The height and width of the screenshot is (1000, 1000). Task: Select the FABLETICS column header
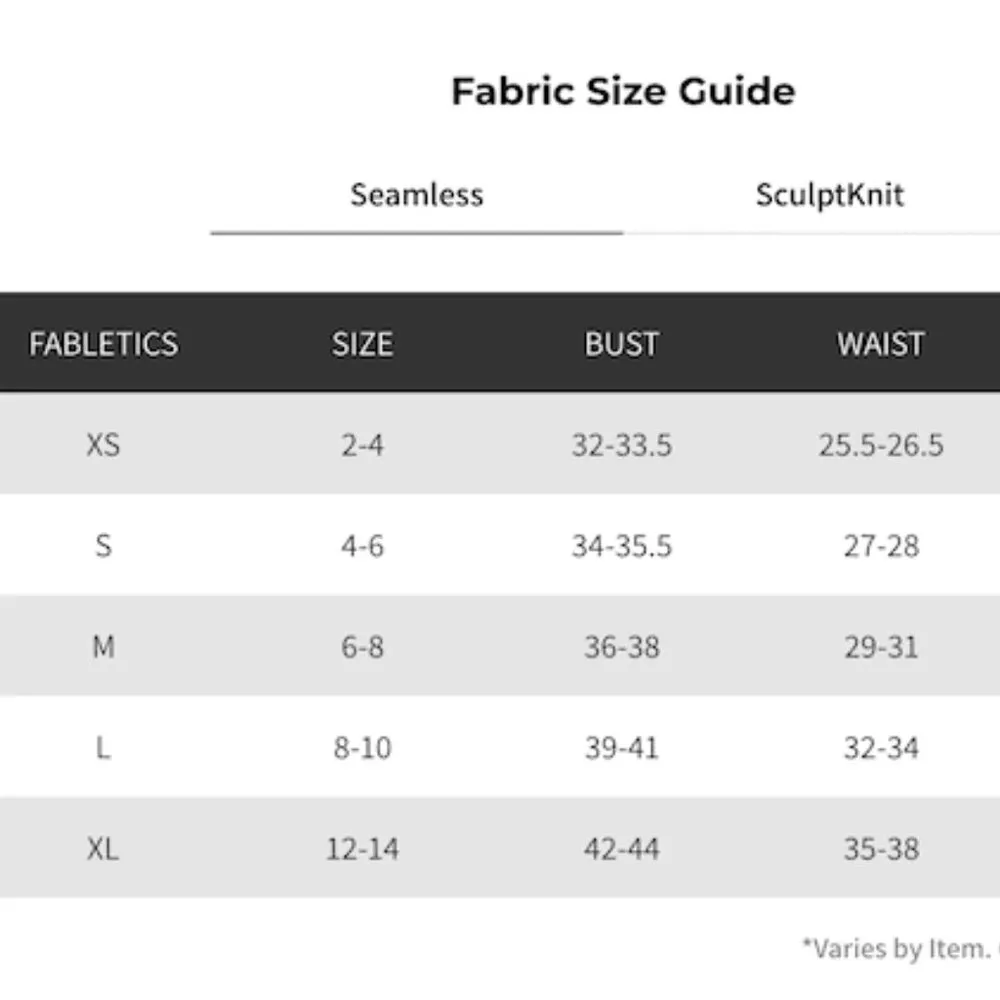(103, 344)
